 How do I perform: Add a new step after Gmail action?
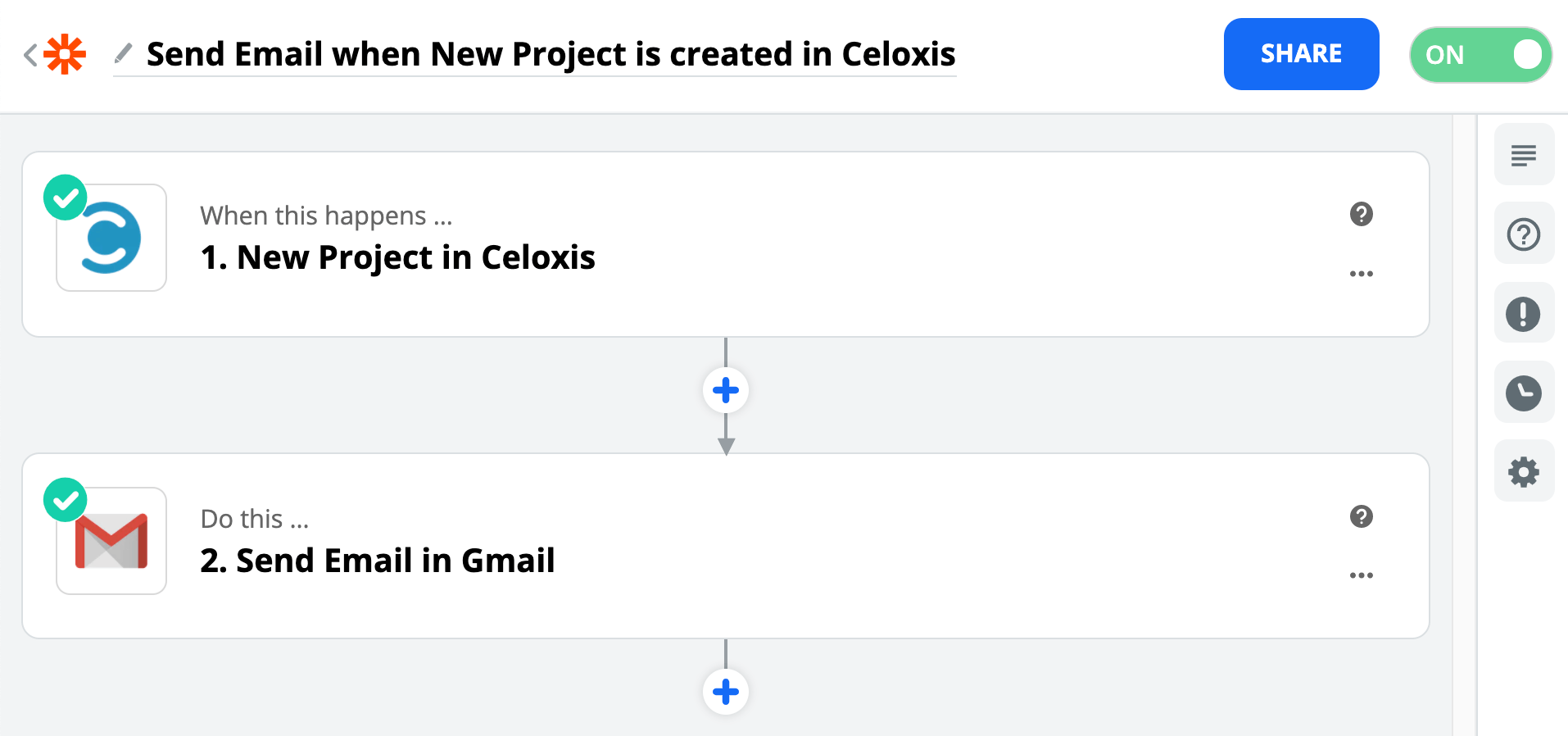tap(726, 692)
